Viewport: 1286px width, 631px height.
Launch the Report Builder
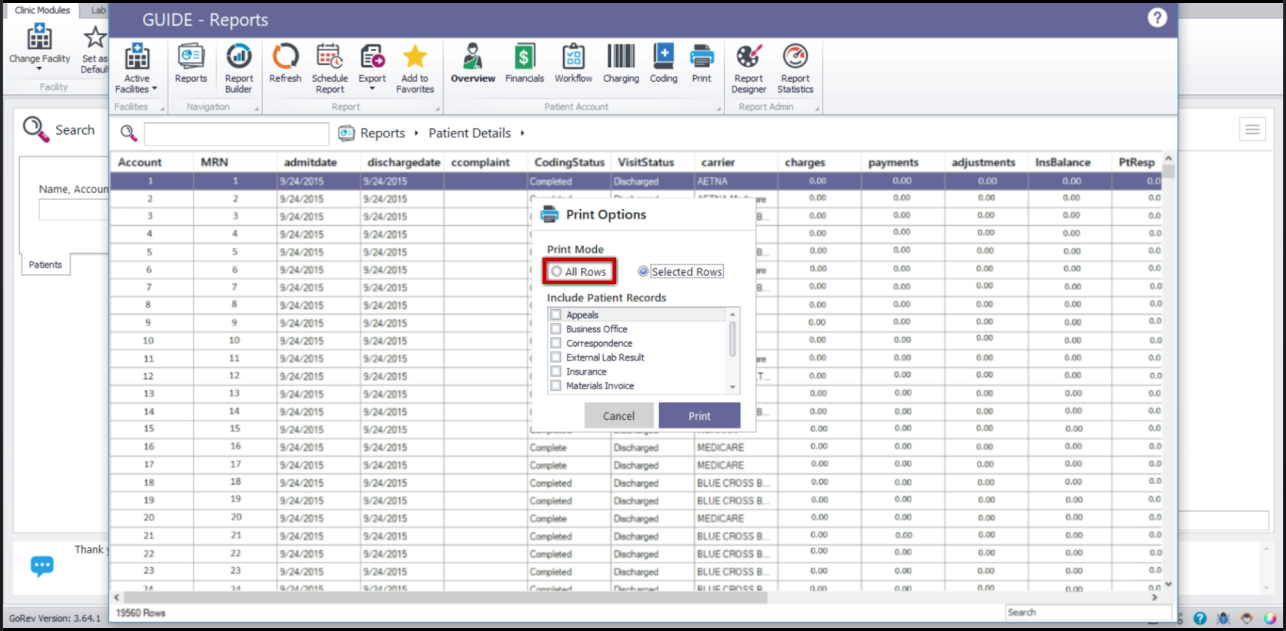(x=239, y=68)
